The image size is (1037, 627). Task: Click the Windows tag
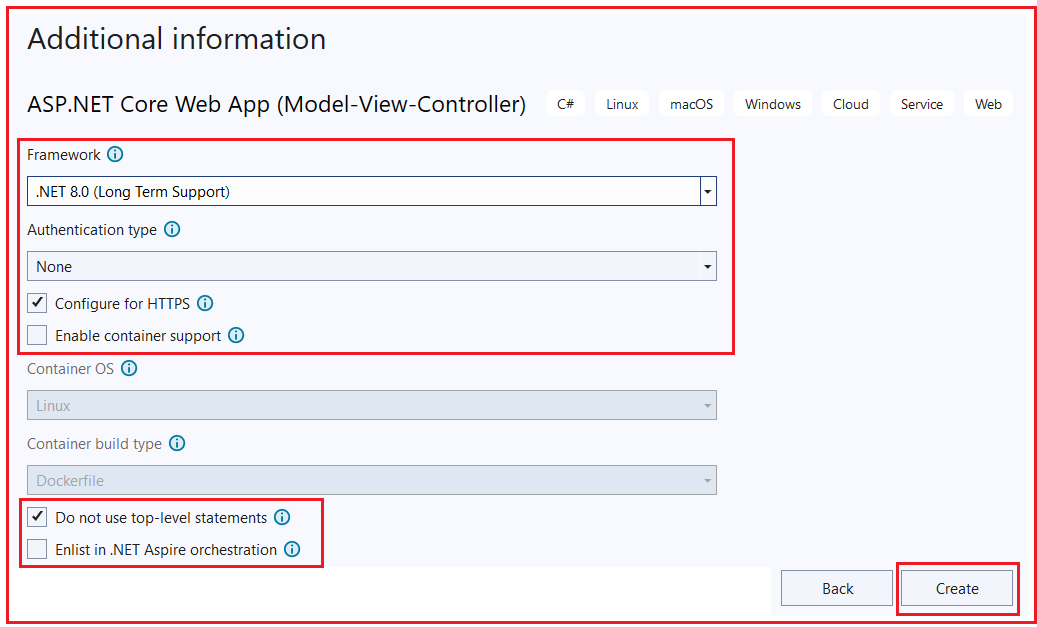point(773,104)
